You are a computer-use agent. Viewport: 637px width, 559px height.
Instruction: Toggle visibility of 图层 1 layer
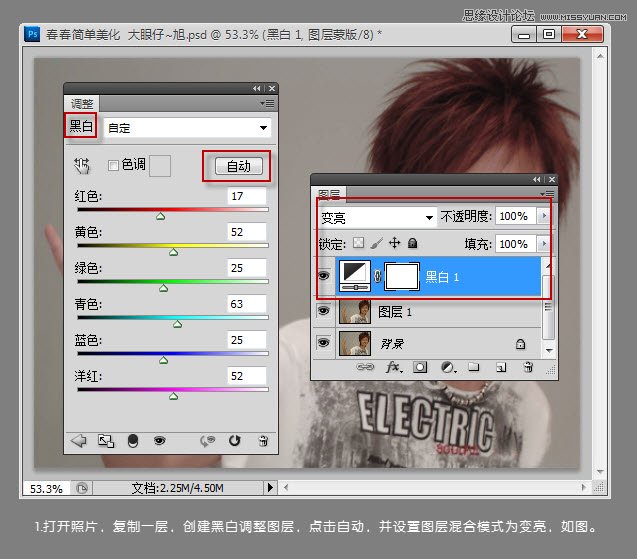coord(323,312)
